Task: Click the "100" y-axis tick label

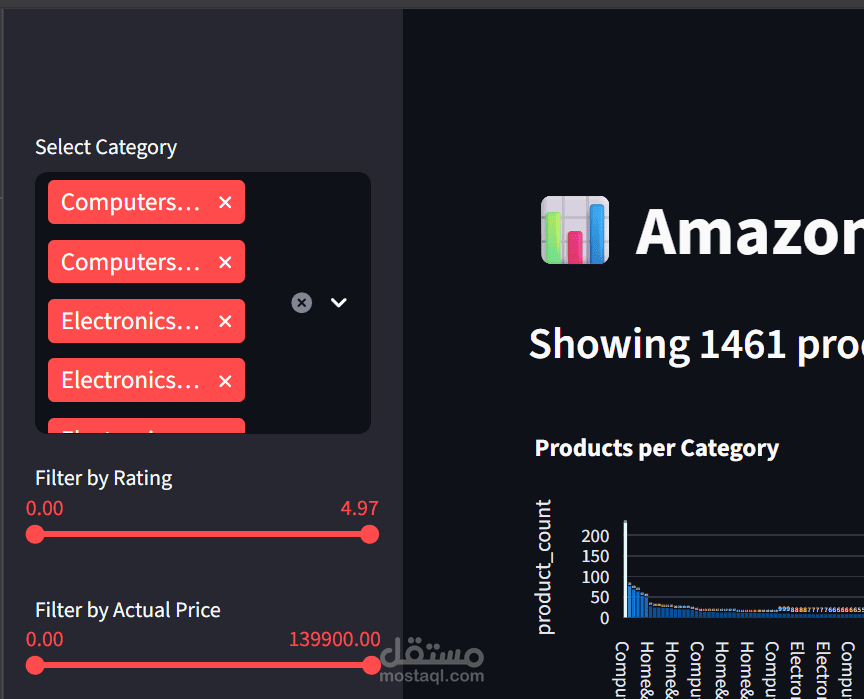Action: point(595,577)
